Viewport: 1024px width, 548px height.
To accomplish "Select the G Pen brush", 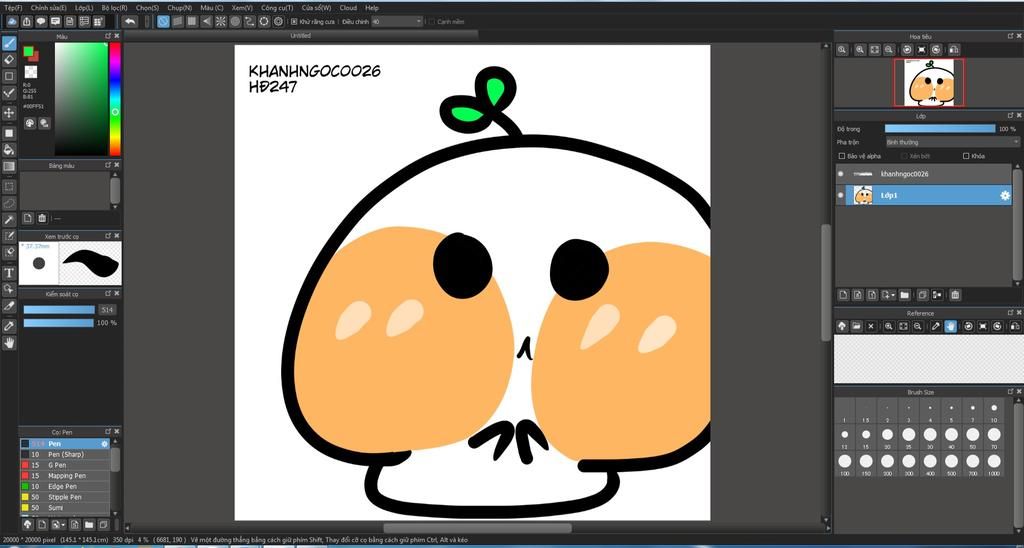I will pos(65,465).
